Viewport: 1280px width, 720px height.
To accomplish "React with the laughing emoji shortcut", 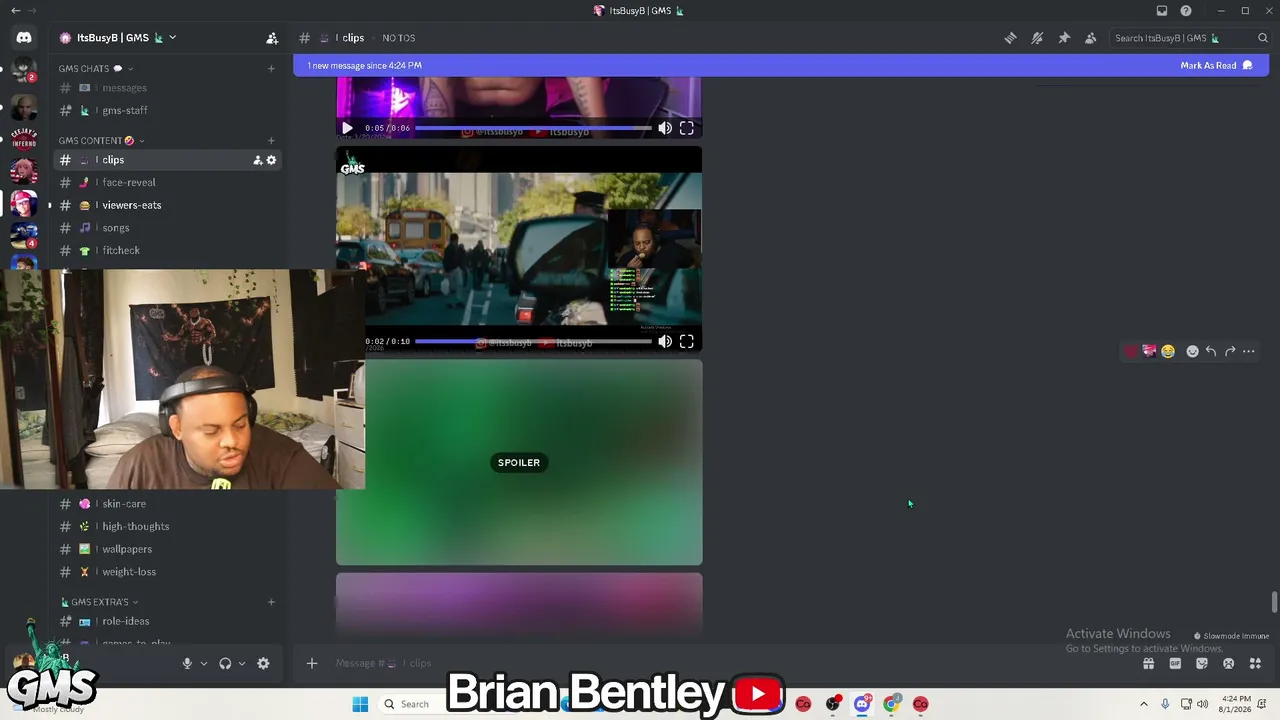I will pyautogui.click(x=1168, y=351).
